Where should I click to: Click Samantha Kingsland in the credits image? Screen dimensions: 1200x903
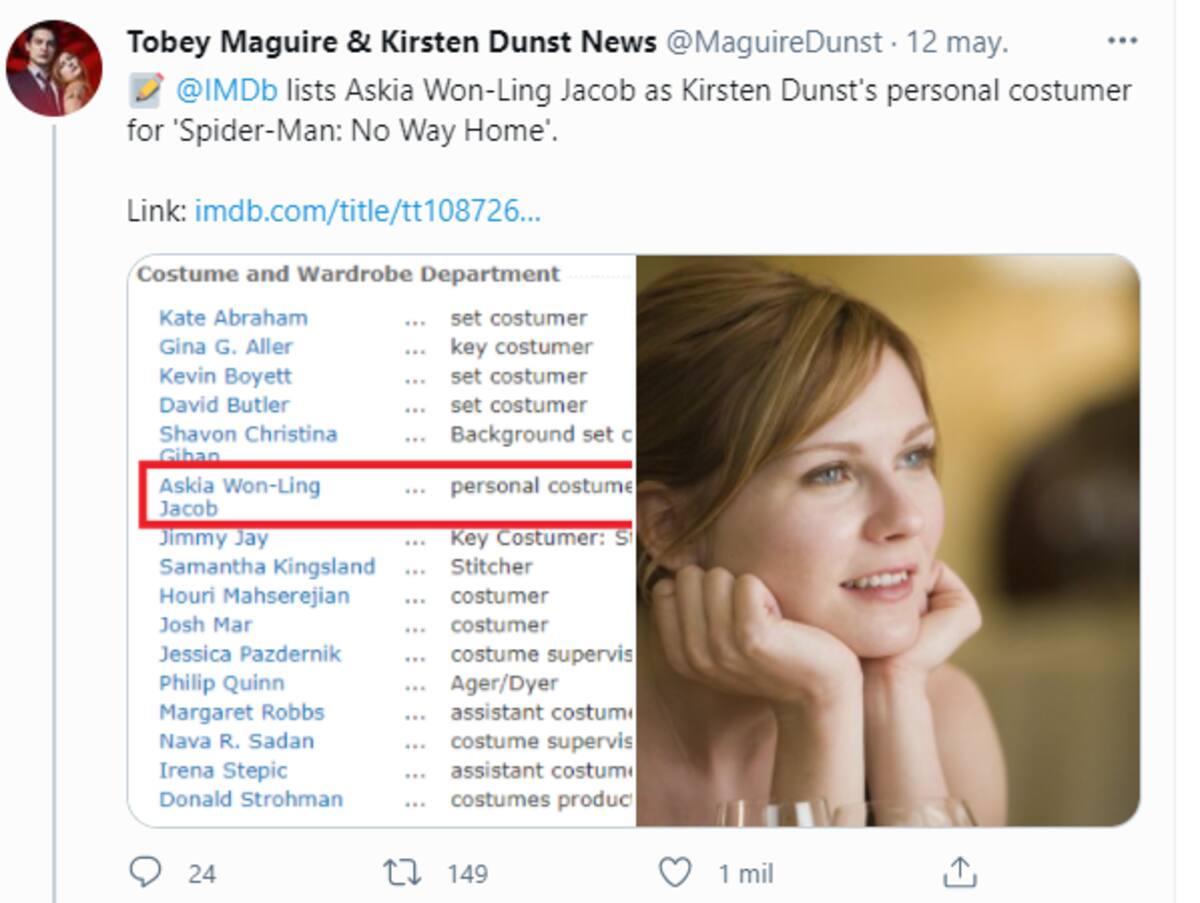(x=267, y=566)
